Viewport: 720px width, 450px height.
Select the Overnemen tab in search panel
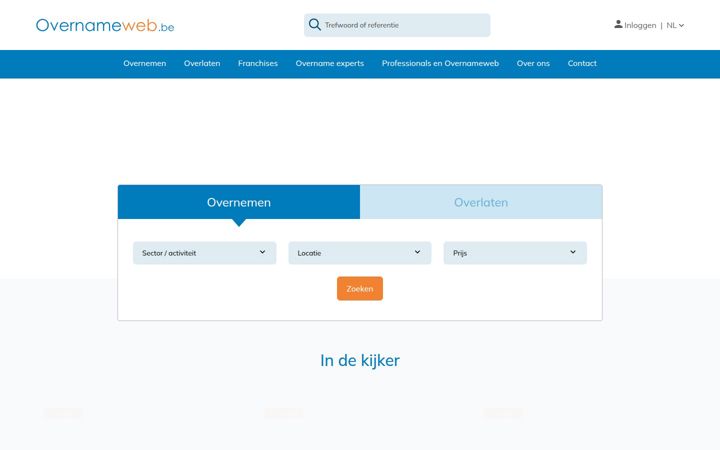(x=239, y=202)
